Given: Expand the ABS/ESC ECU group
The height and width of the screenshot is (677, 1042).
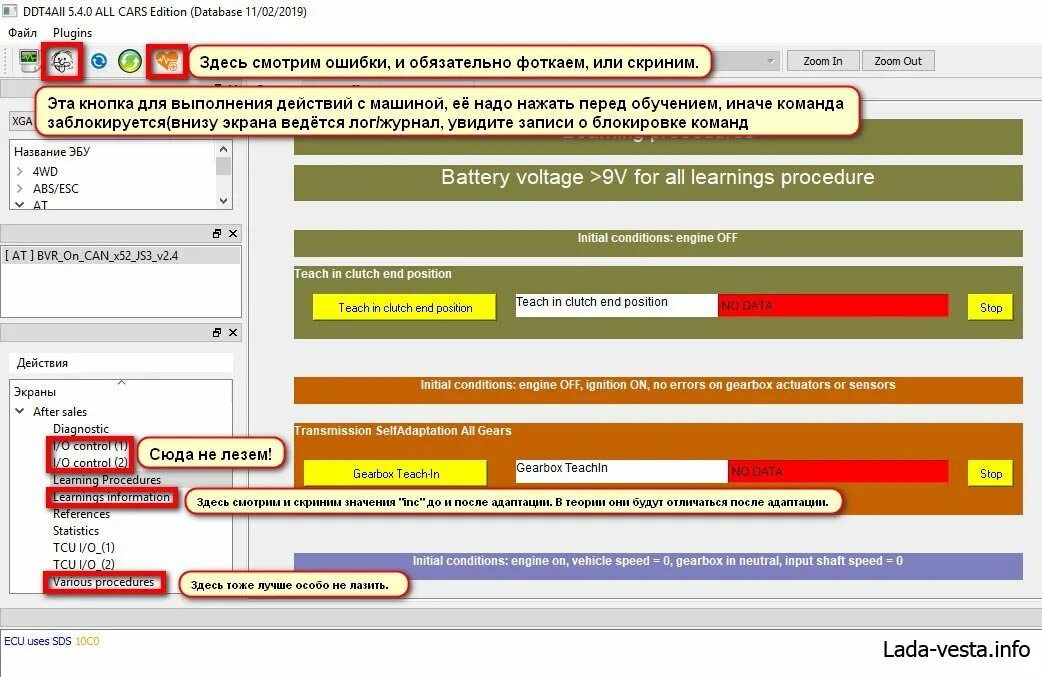Looking at the screenshot, I should (20, 189).
